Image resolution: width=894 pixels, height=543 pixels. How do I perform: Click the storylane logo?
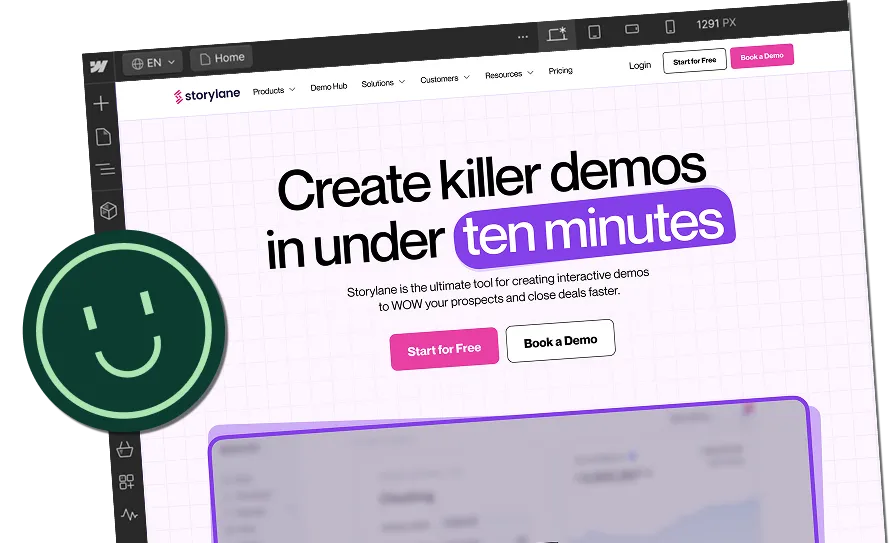coord(207,95)
